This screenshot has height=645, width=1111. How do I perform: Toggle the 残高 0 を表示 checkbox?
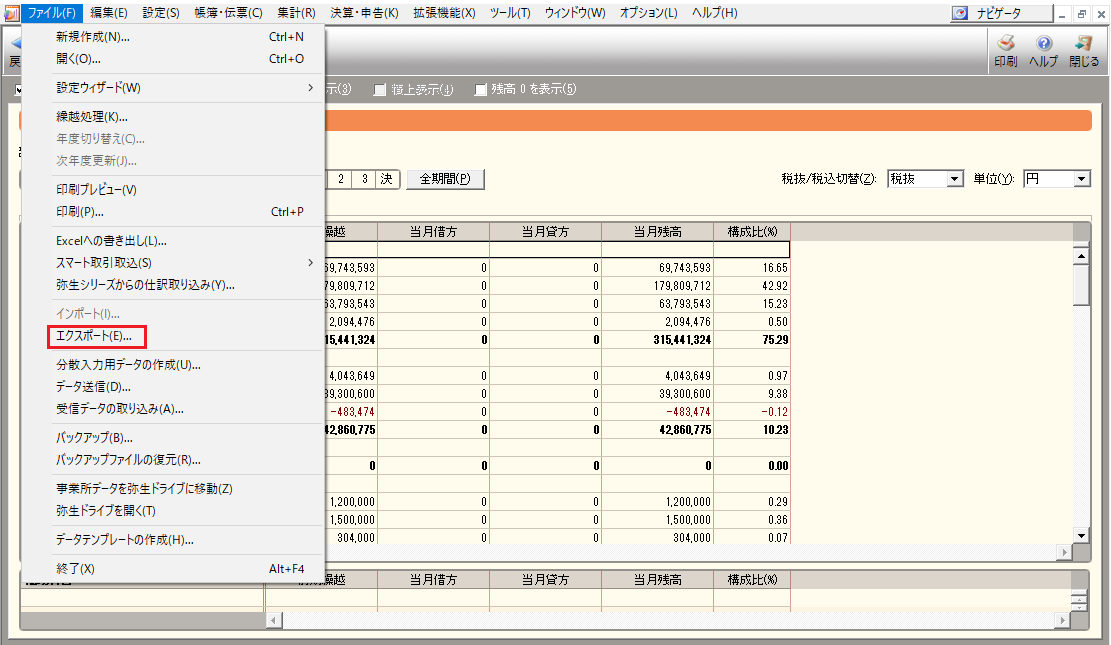(481, 90)
